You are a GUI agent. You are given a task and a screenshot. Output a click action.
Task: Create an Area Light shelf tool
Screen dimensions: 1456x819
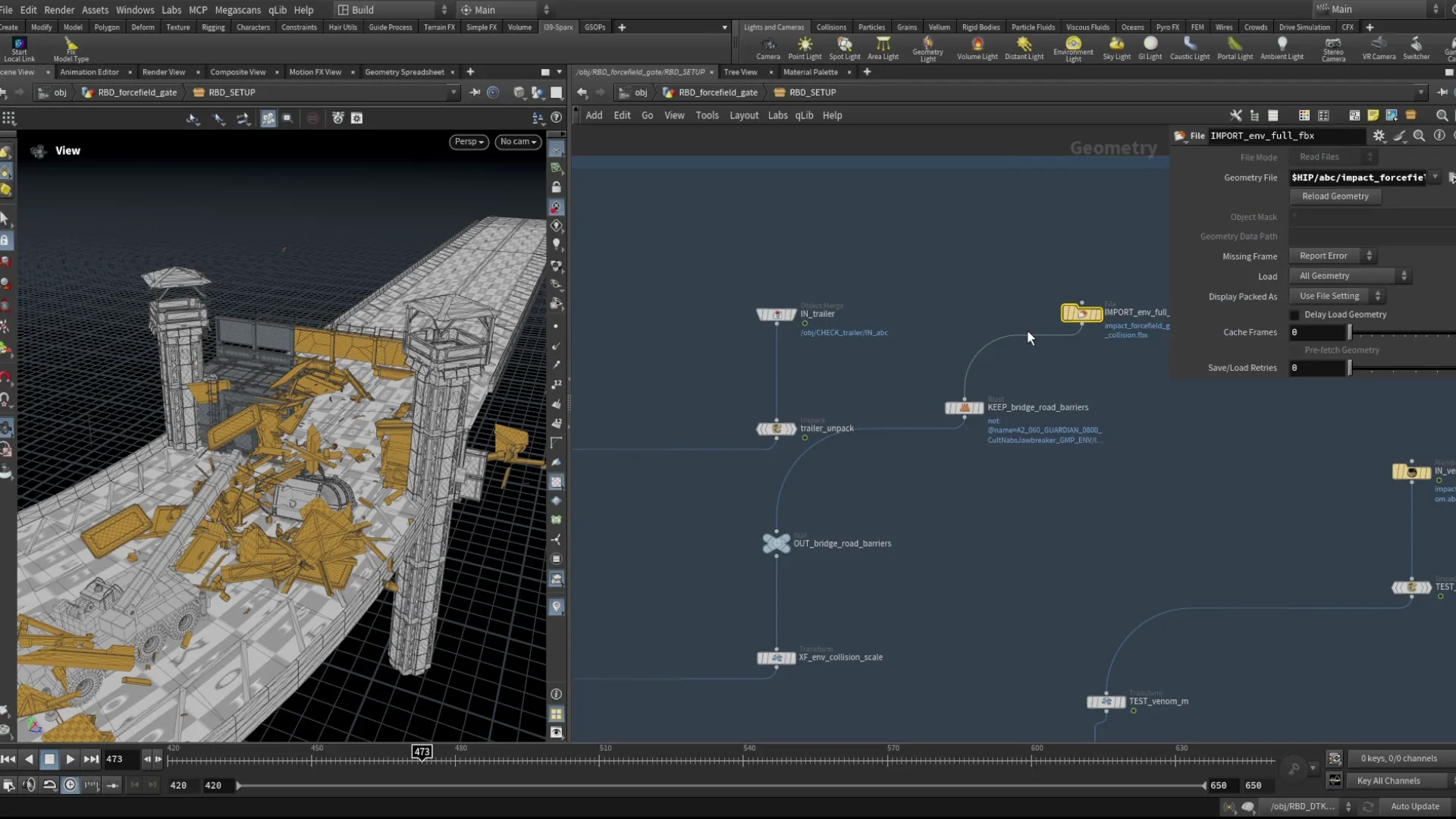coord(883,49)
